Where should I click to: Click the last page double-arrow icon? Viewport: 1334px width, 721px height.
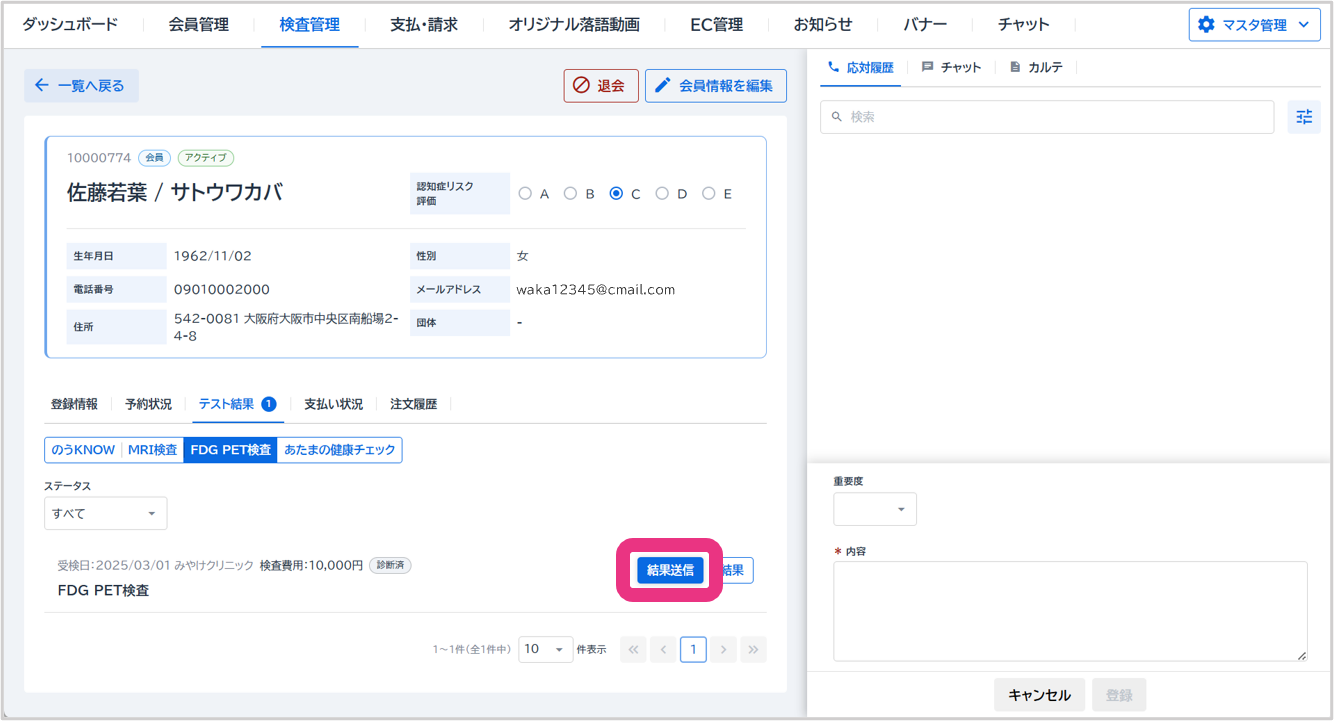[x=753, y=649]
